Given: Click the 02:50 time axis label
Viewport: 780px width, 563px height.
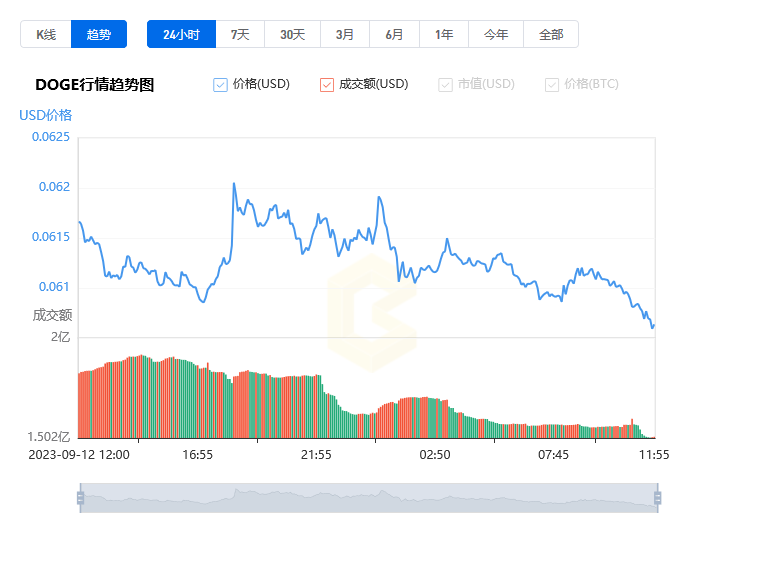Looking at the screenshot, I should (435, 455).
